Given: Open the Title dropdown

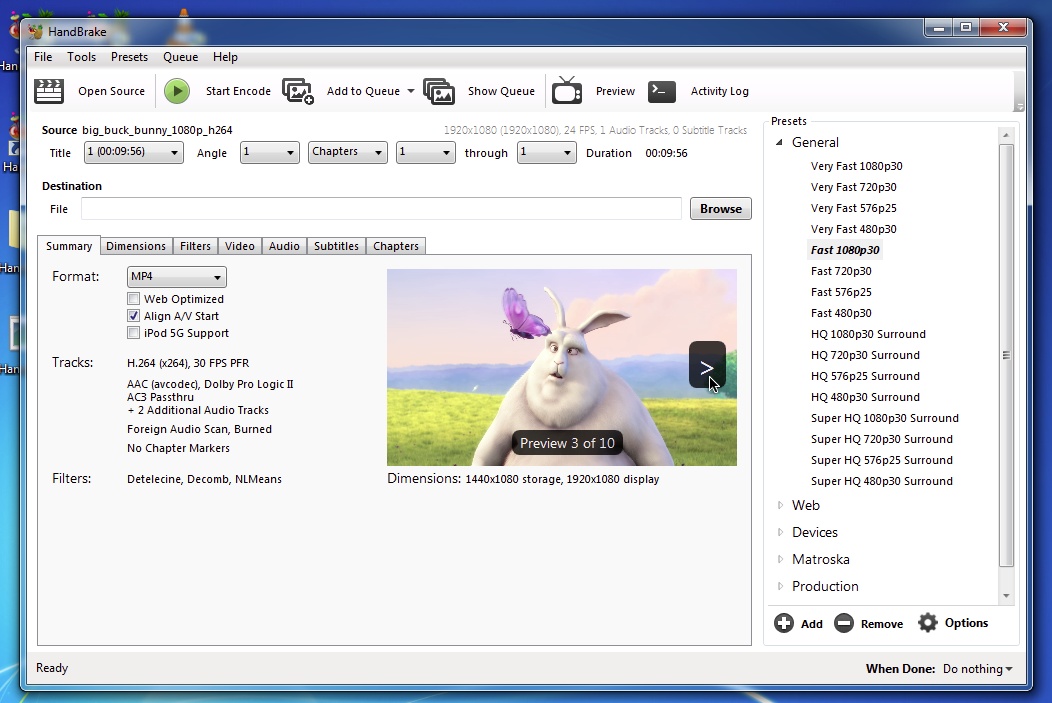Looking at the screenshot, I should [x=134, y=152].
